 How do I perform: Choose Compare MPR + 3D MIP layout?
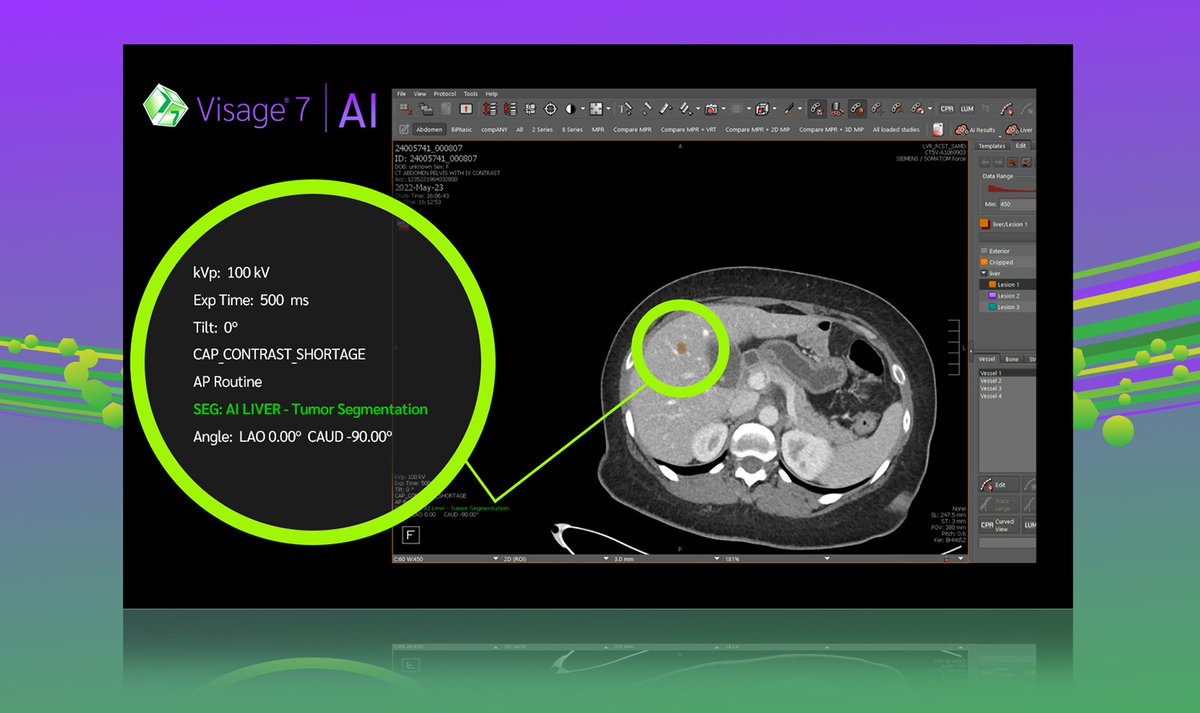[x=831, y=129]
